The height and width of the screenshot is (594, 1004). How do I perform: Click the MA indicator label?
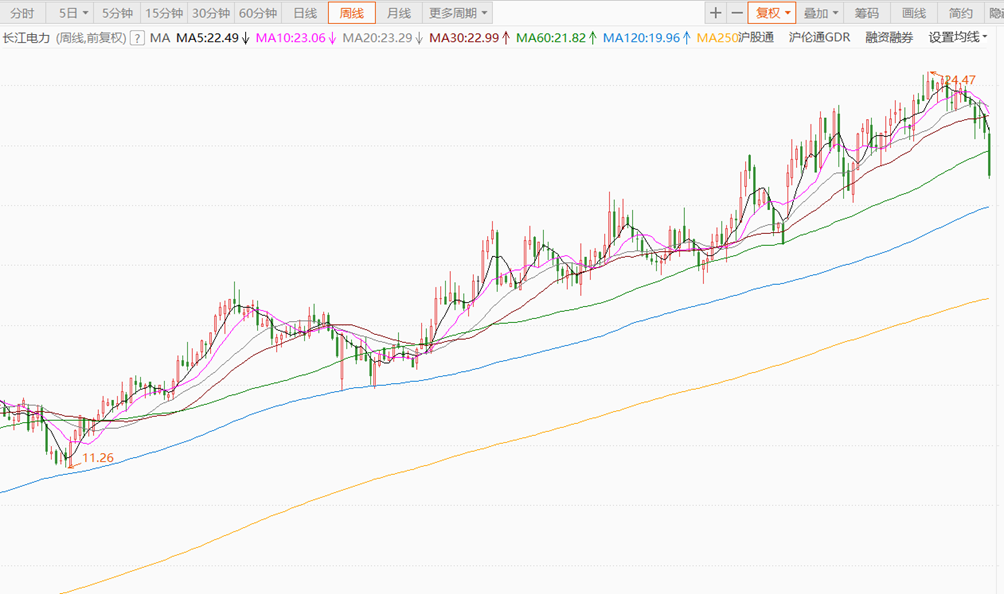159,38
